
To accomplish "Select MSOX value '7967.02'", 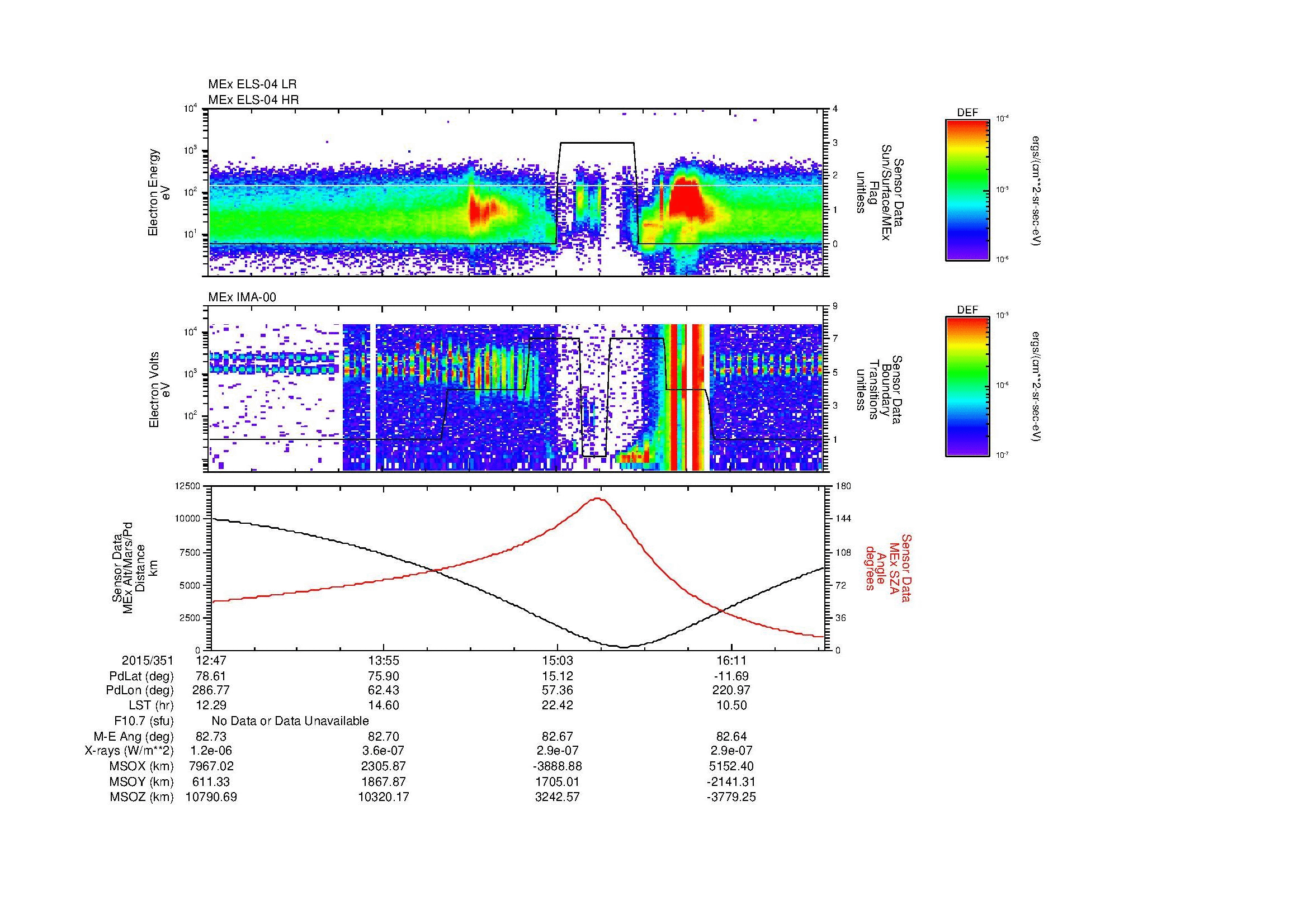I will point(211,766).
